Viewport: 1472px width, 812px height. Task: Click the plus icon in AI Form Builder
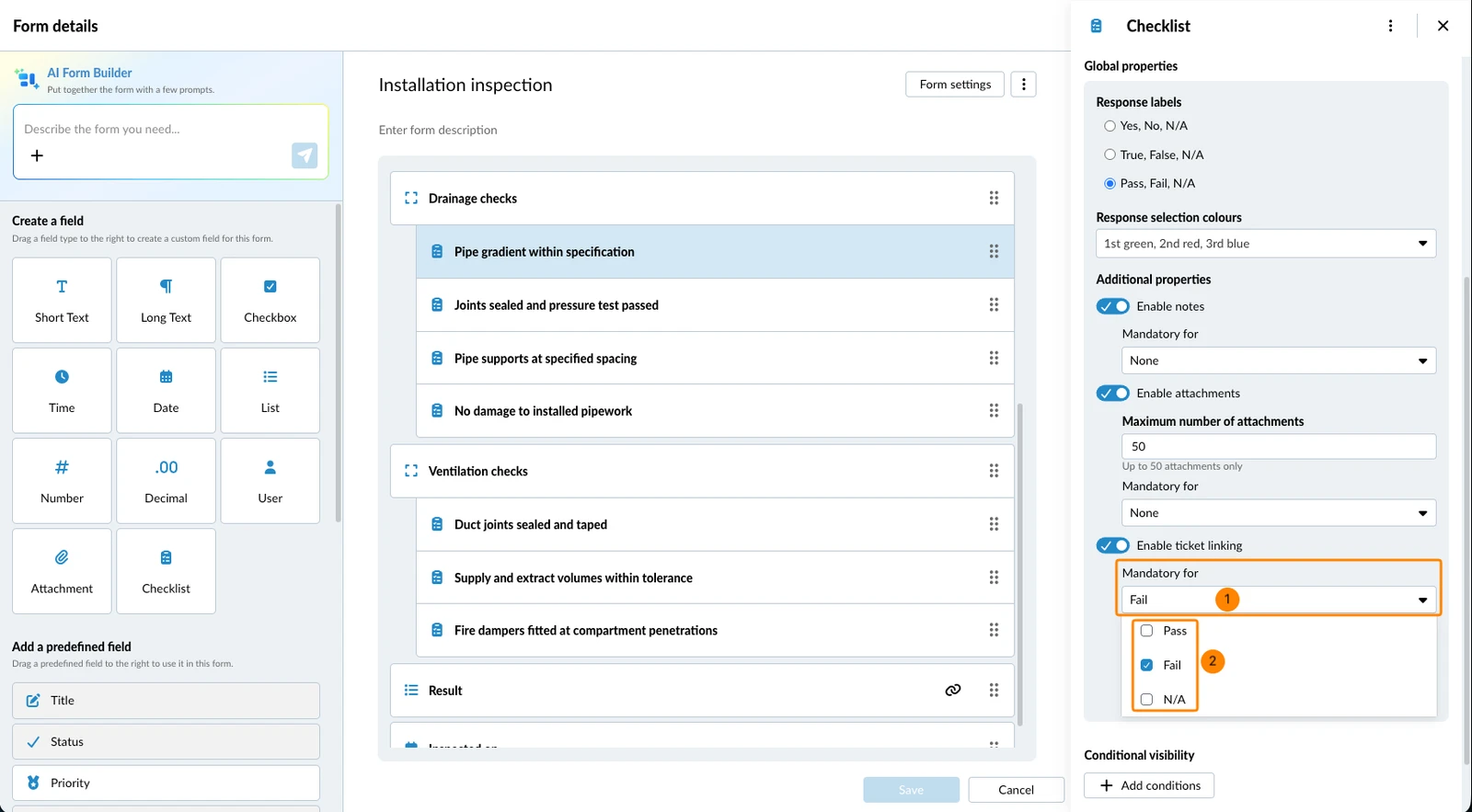(37, 155)
